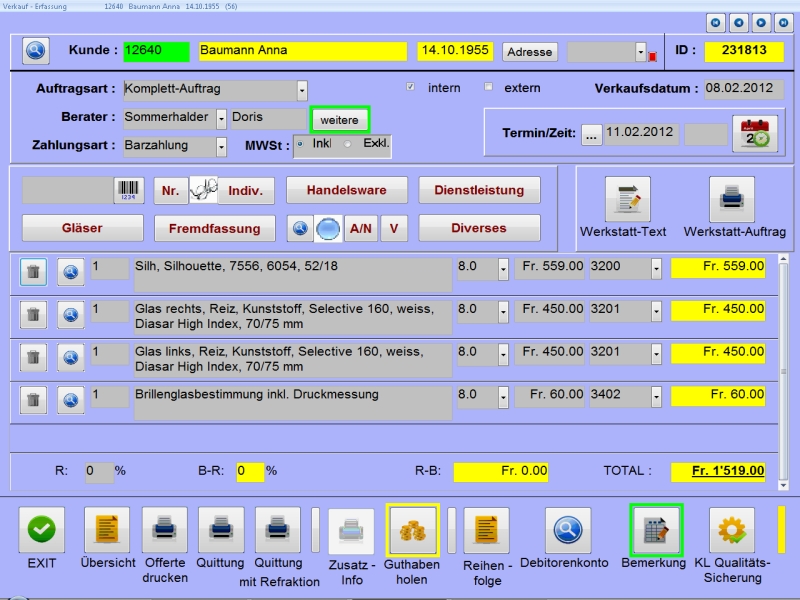The width and height of the screenshot is (800, 600).
Task: Print the Werkstatt-Auftrag
Action: point(732,199)
